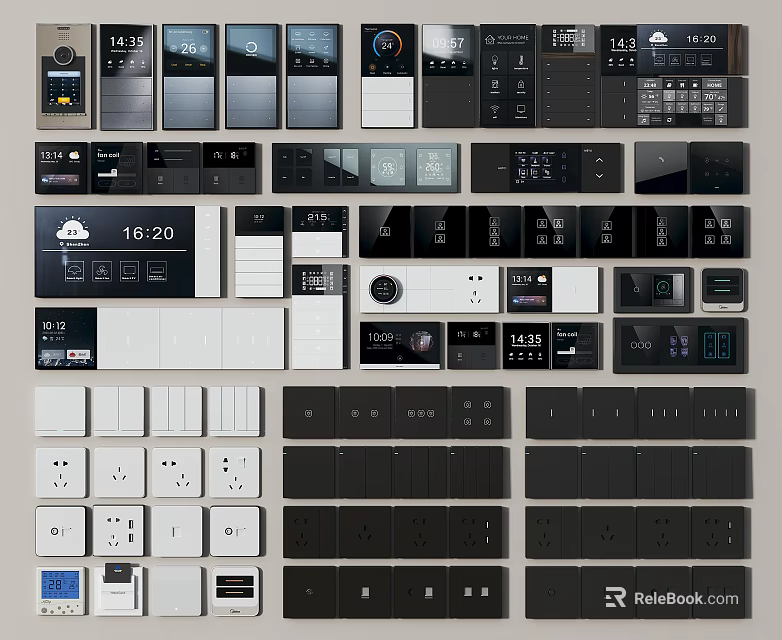782x640 pixels.
Task: Tap the circular power icon on the top-row panel
Action: (251, 48)
